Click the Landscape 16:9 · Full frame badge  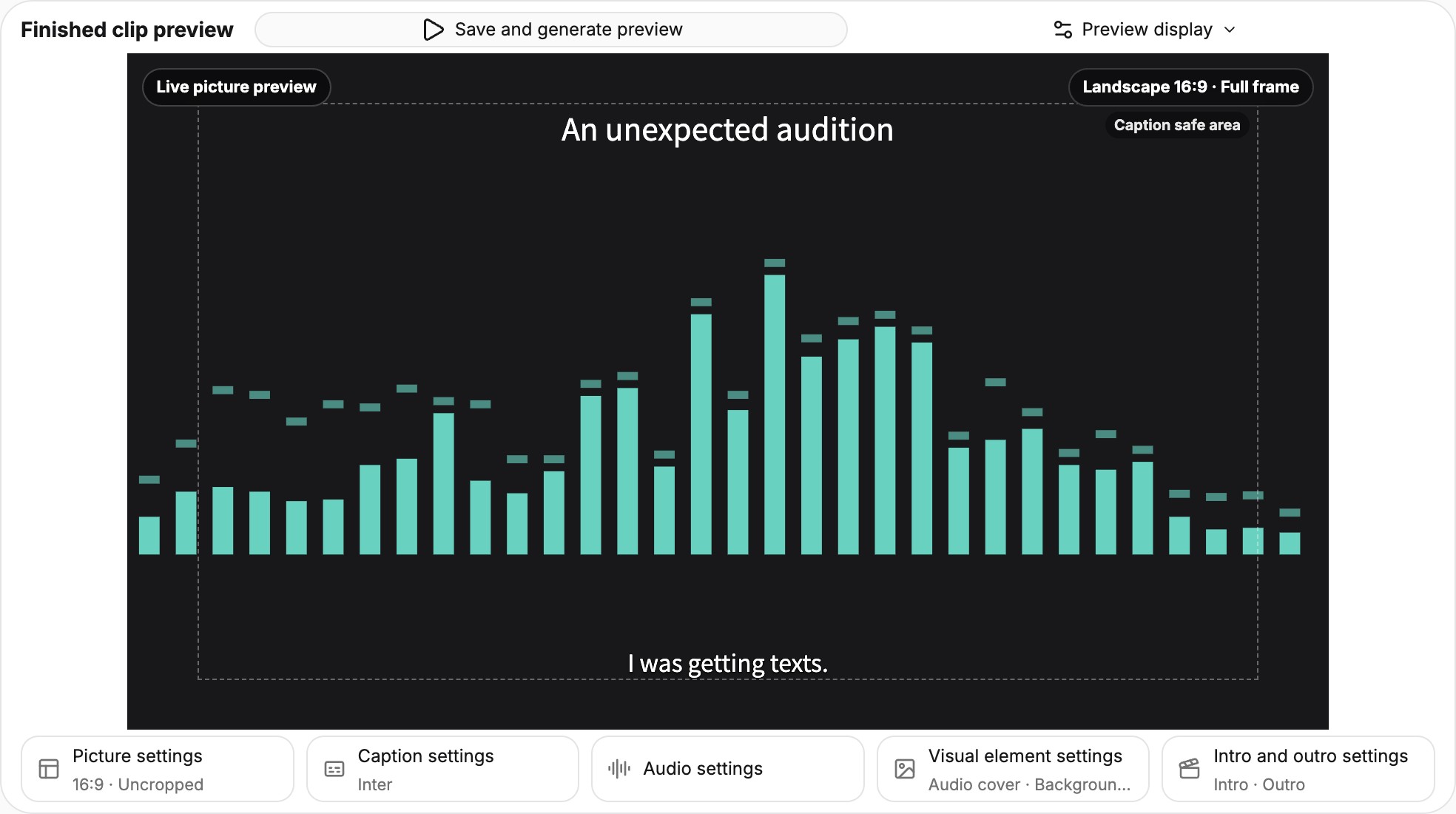coord(1190,87)
